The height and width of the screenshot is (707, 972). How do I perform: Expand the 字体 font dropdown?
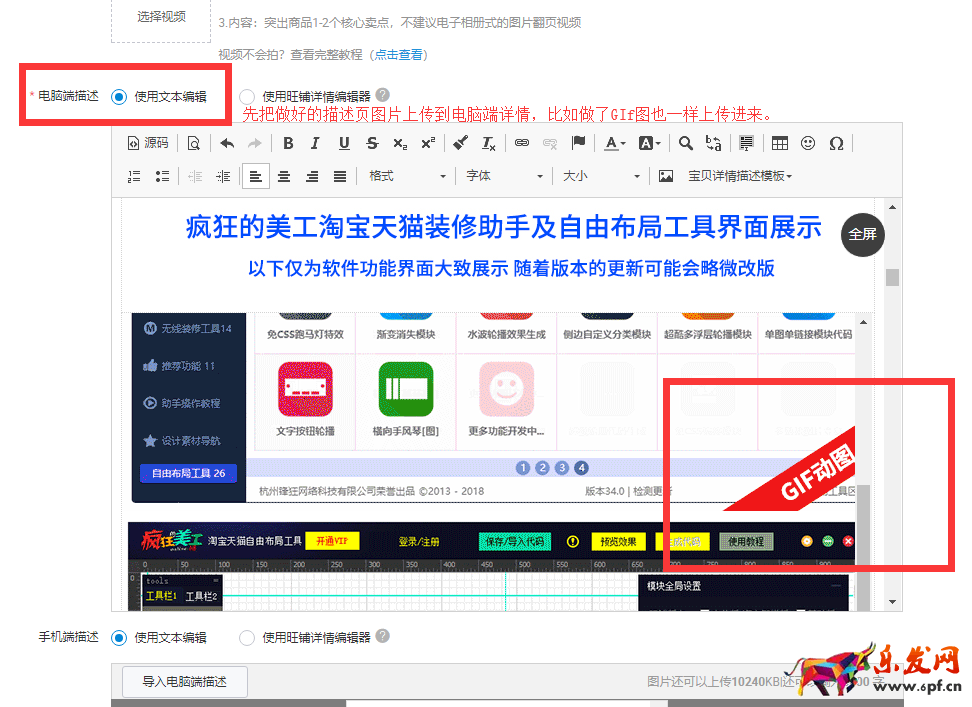click(x=504, y=176)
